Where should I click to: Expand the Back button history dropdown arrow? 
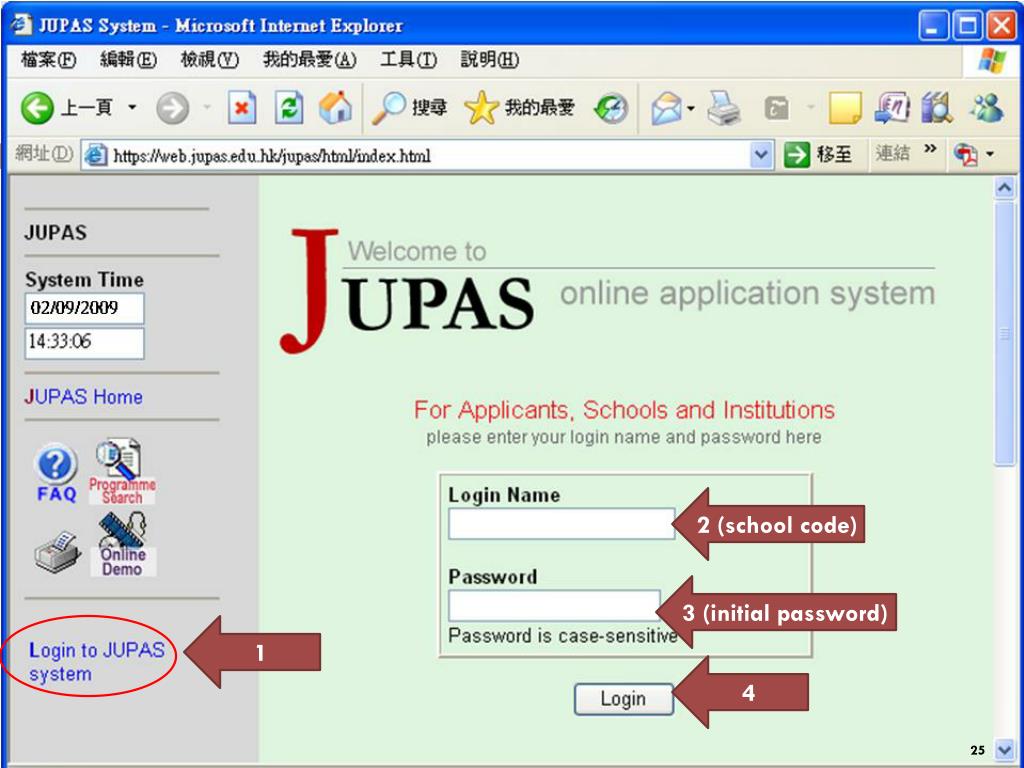click(x=132, y=108)
